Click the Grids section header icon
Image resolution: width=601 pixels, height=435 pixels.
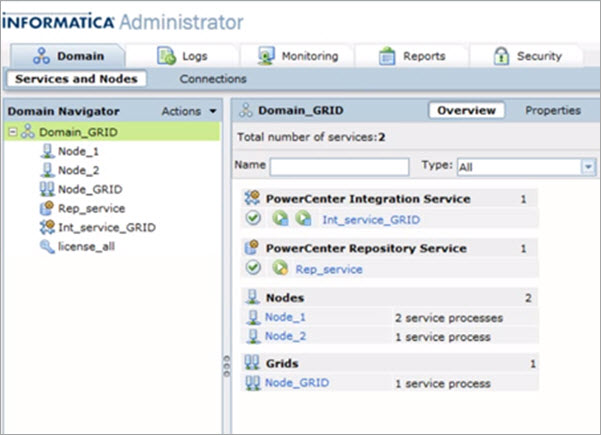click(x=252, y=363)
